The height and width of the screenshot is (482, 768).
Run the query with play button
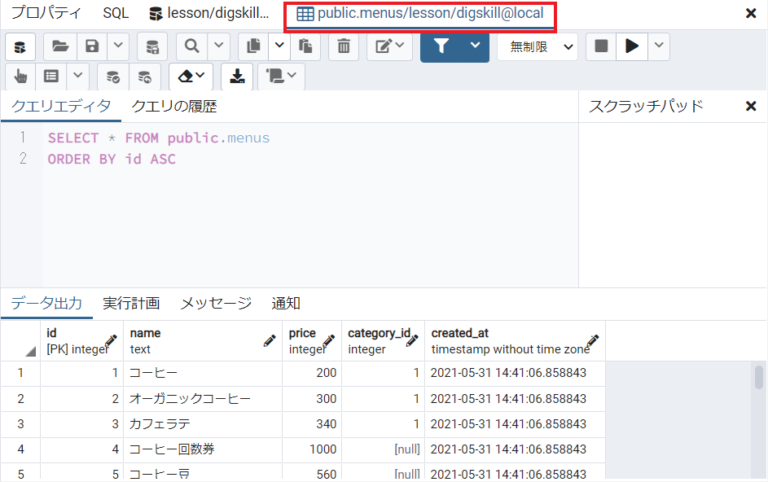(630, 46)
